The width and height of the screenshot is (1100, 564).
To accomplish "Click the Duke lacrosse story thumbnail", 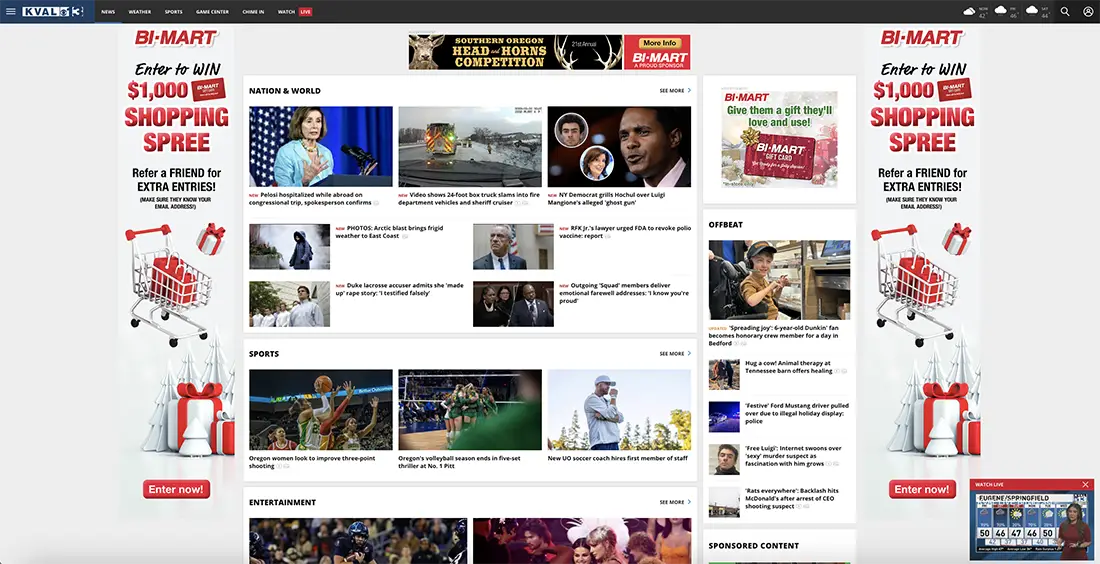I will 289,304.
